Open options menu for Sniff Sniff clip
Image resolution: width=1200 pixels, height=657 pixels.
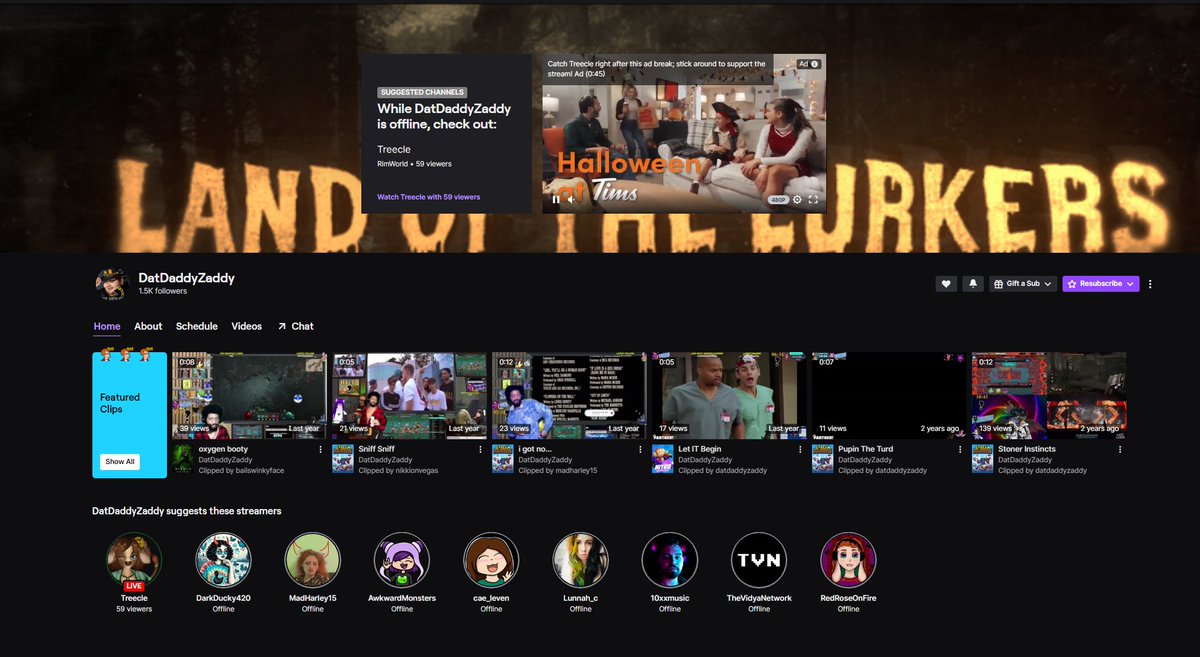coord(481,450)
